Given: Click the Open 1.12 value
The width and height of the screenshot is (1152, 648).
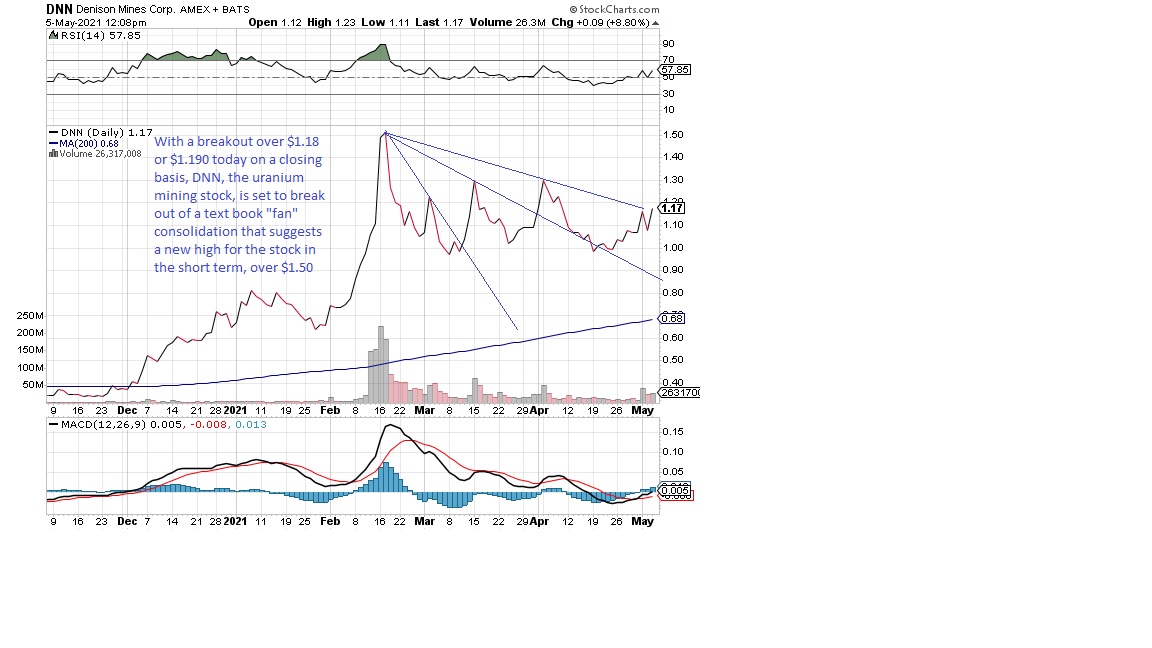Looking at the screenshot, I should click(275, 22).
